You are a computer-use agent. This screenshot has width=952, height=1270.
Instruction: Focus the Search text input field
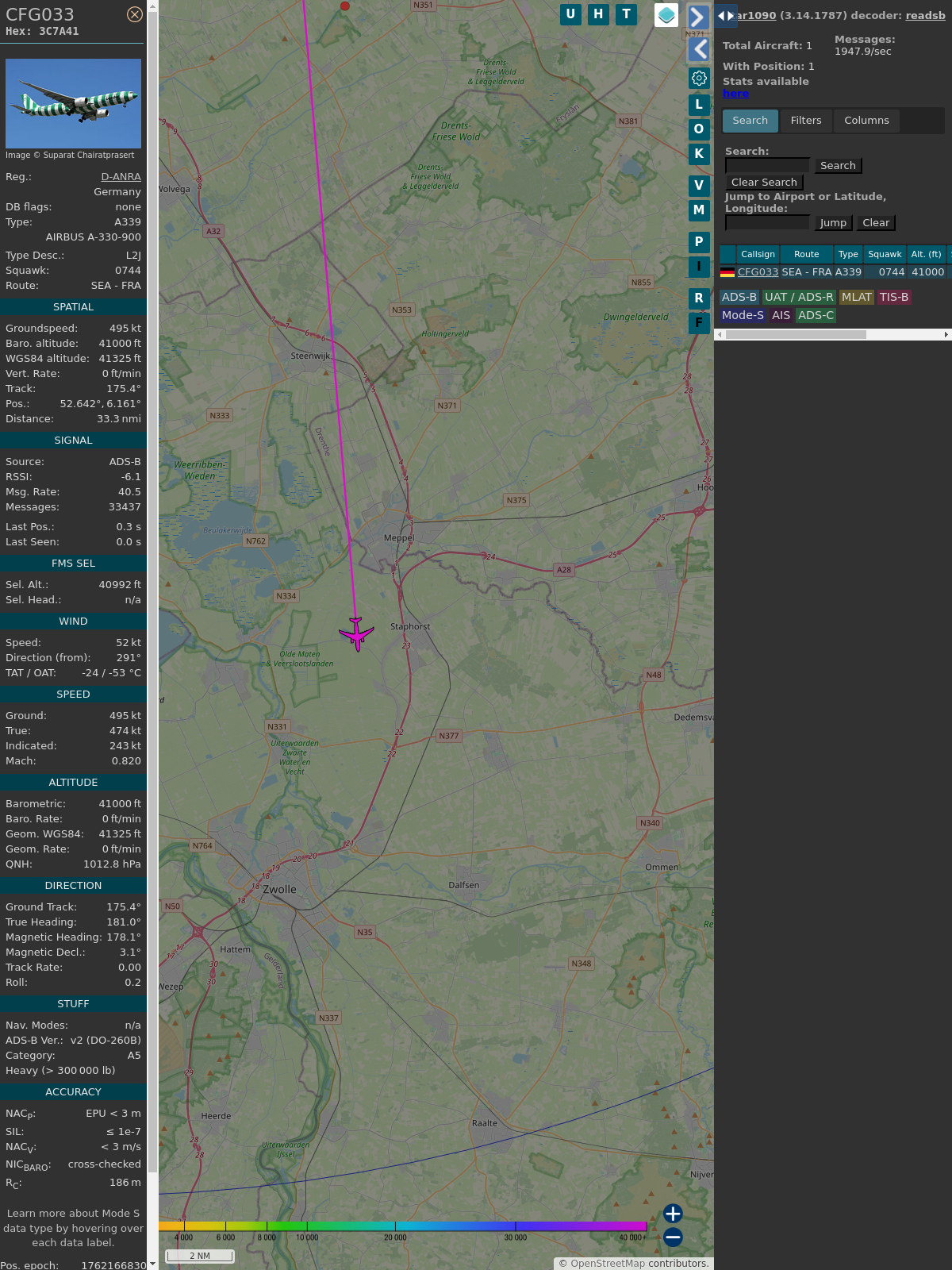pos(768,165)
